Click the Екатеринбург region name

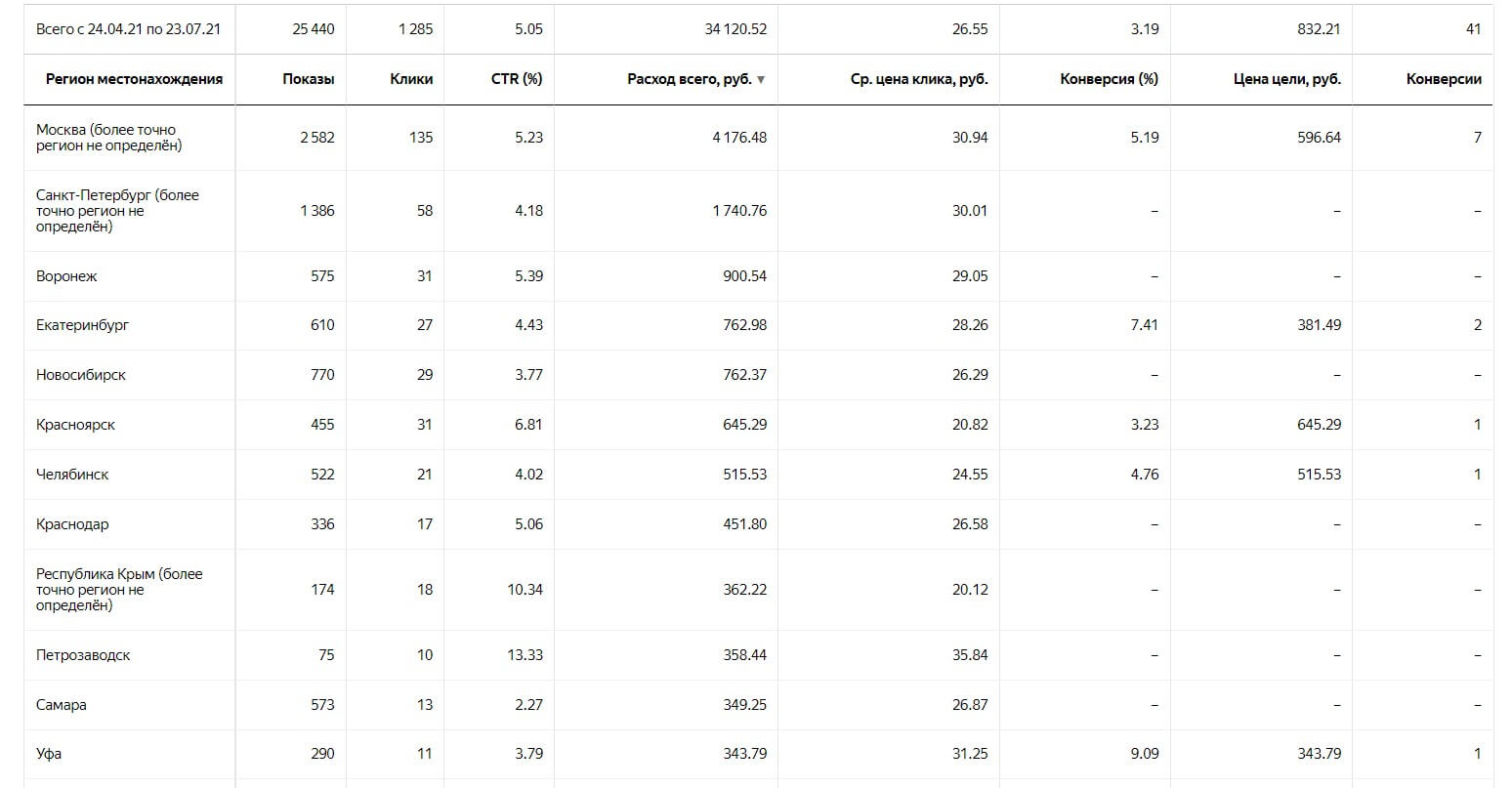(82, 325)
